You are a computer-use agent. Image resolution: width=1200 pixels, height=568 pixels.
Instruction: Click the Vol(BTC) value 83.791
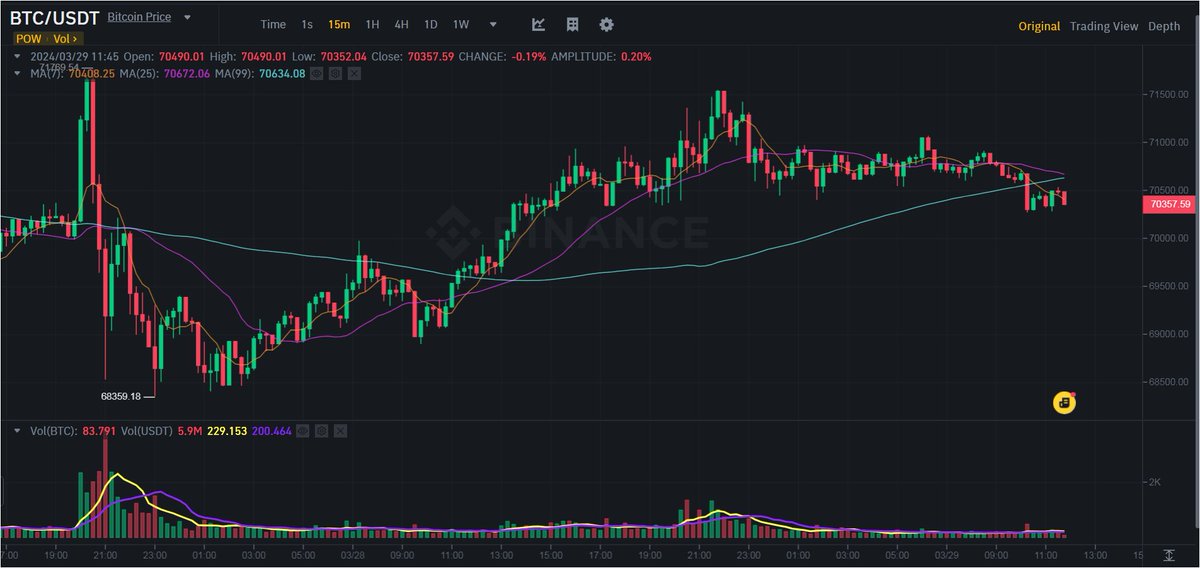[x=100, y=430]
